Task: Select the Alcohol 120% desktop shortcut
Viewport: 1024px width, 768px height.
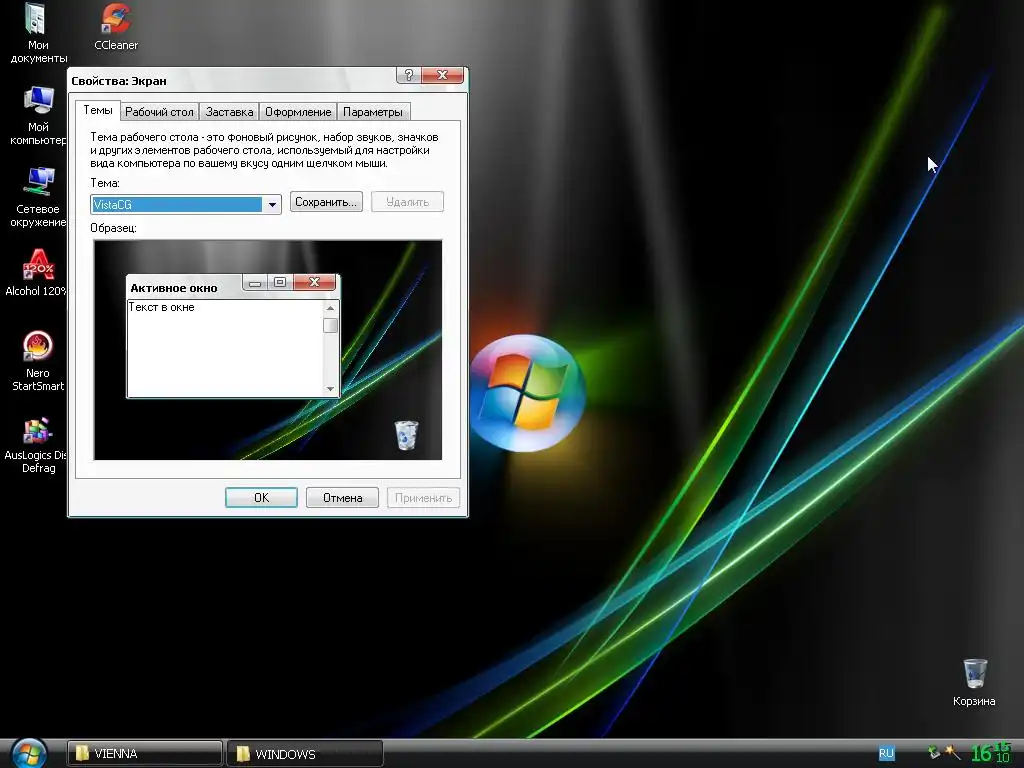Action: pos(37,273)
